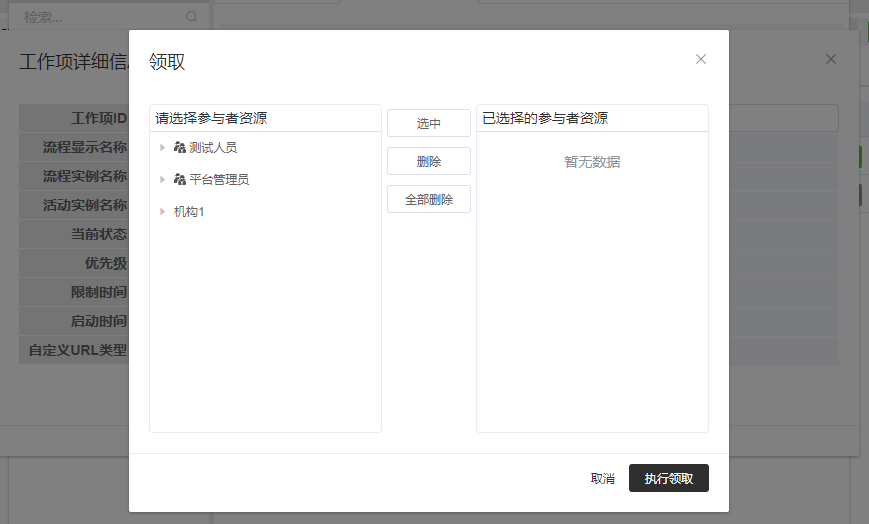Screen dimensions: 869x524
Task: Click the 暂无数据 placeholder text
Action: point(592,162)
